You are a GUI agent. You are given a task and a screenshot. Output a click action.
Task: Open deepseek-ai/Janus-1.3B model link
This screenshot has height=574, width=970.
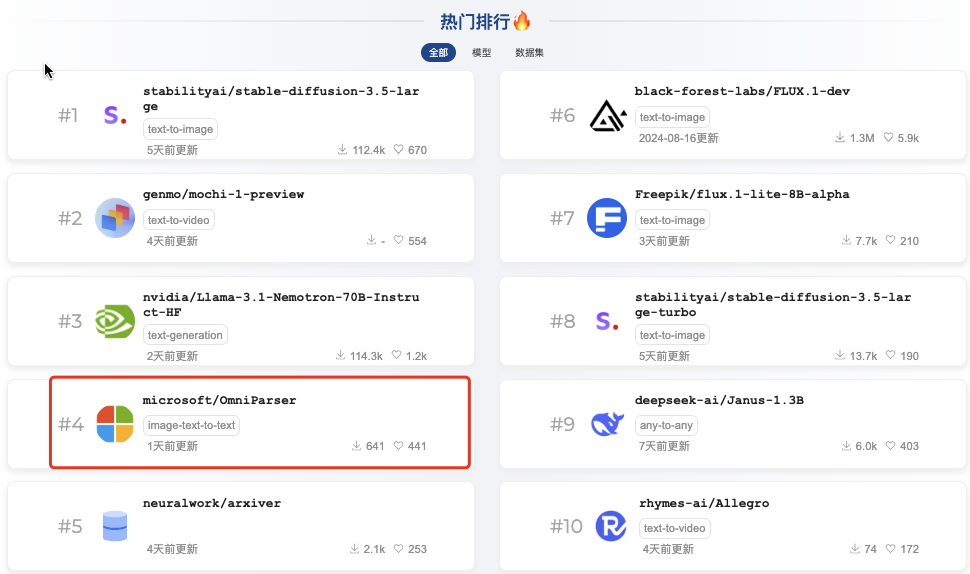pyautogui.click(x=719, y=400)
